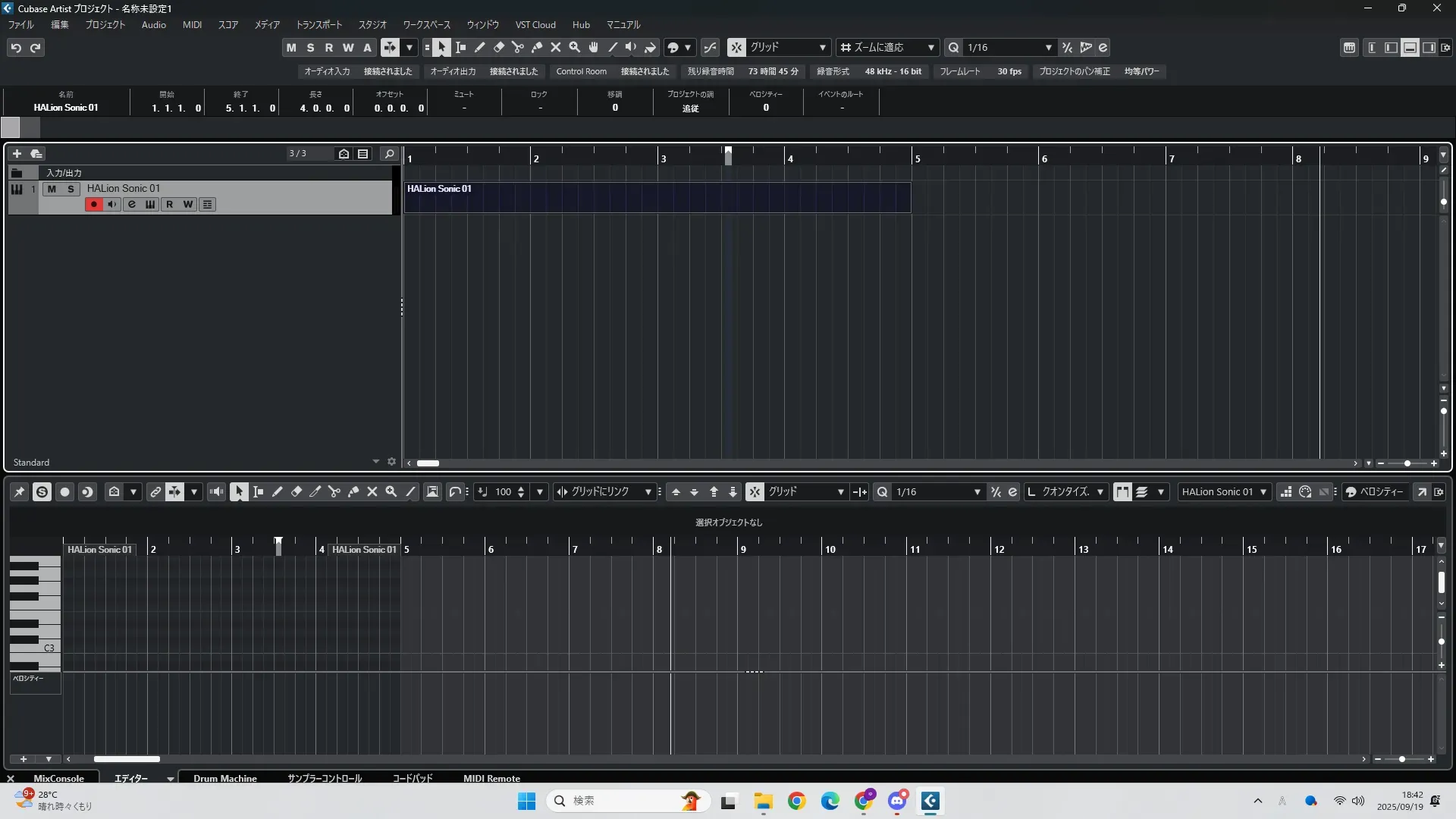The width and height of the screenshot is (1456, 819).
Task: Select the Glue tool in main toolbar
Action: click(537, 47)
